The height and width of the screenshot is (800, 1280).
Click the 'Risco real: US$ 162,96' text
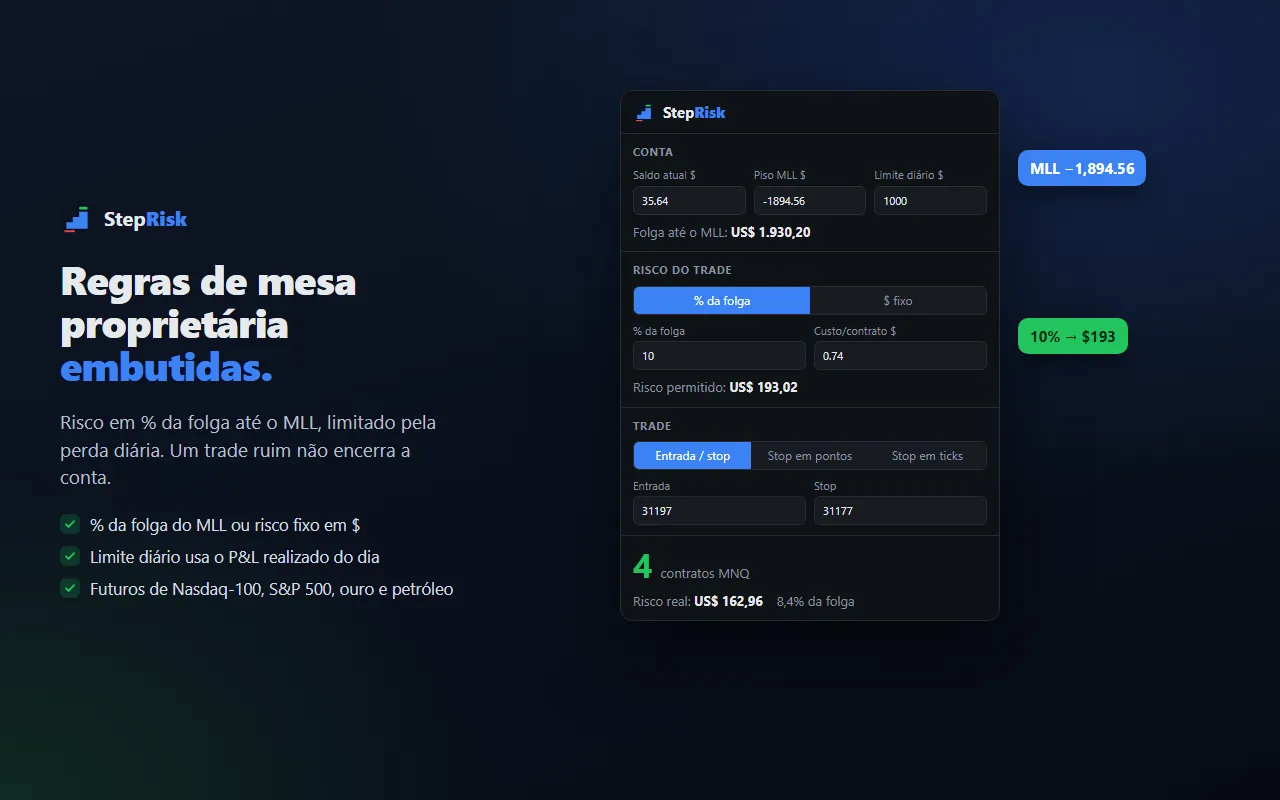pos(698,601)
